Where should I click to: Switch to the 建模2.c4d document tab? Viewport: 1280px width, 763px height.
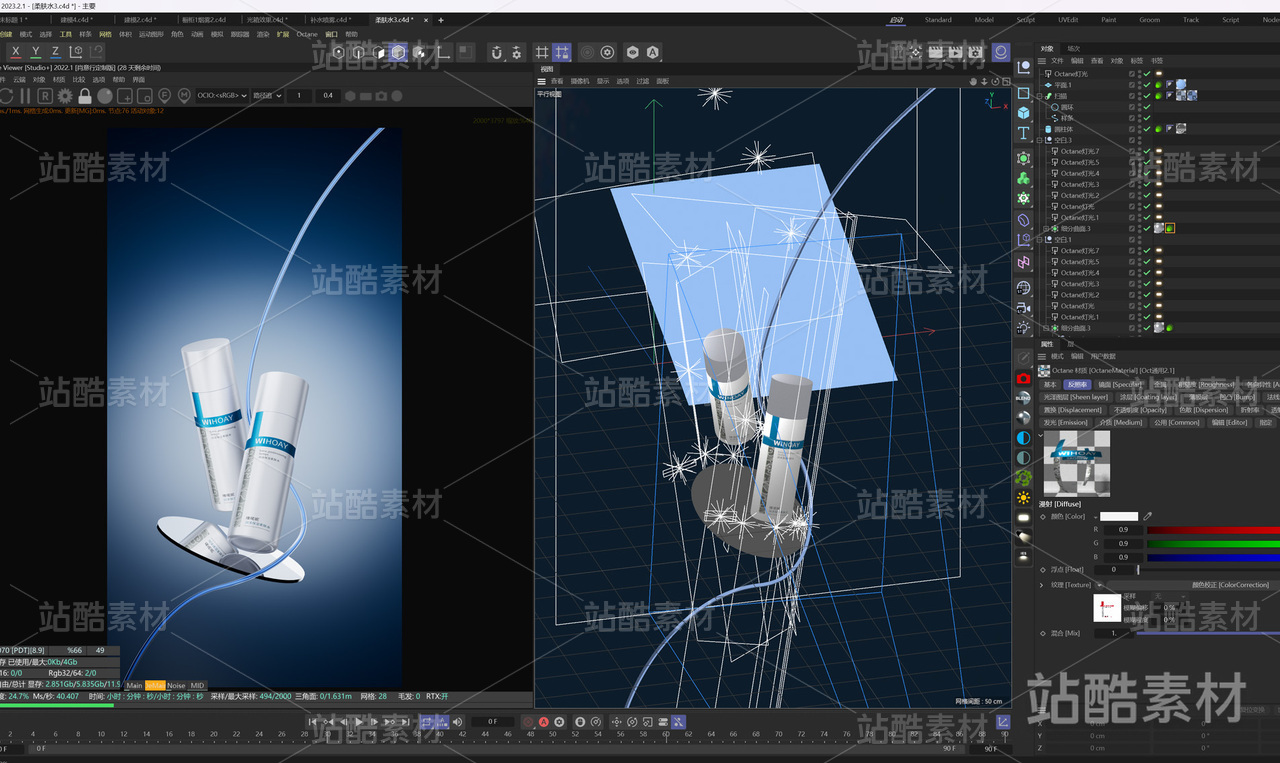pyautogui.click(x=139, y=19)
